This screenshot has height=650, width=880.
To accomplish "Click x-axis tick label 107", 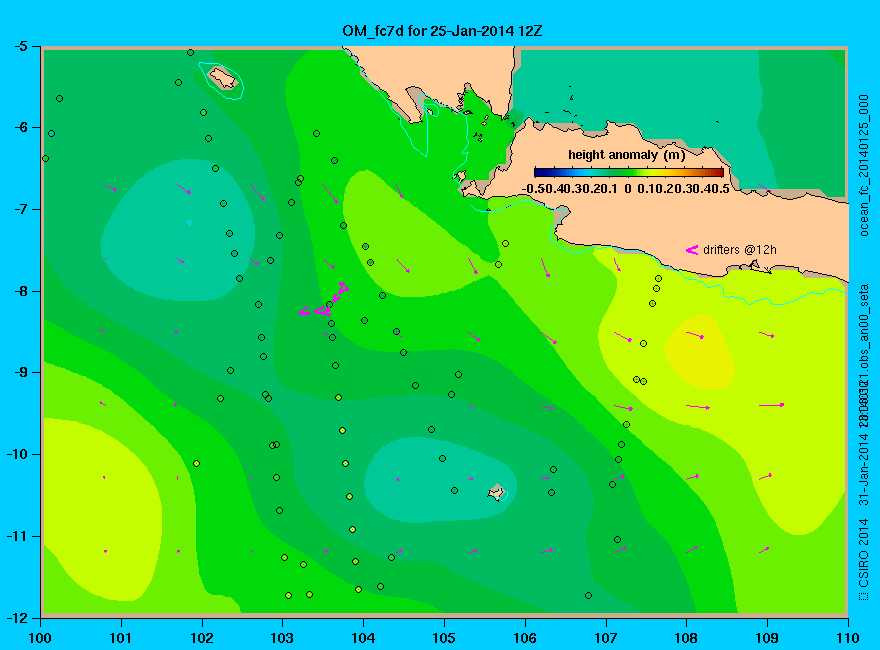I will click(606, 638).
